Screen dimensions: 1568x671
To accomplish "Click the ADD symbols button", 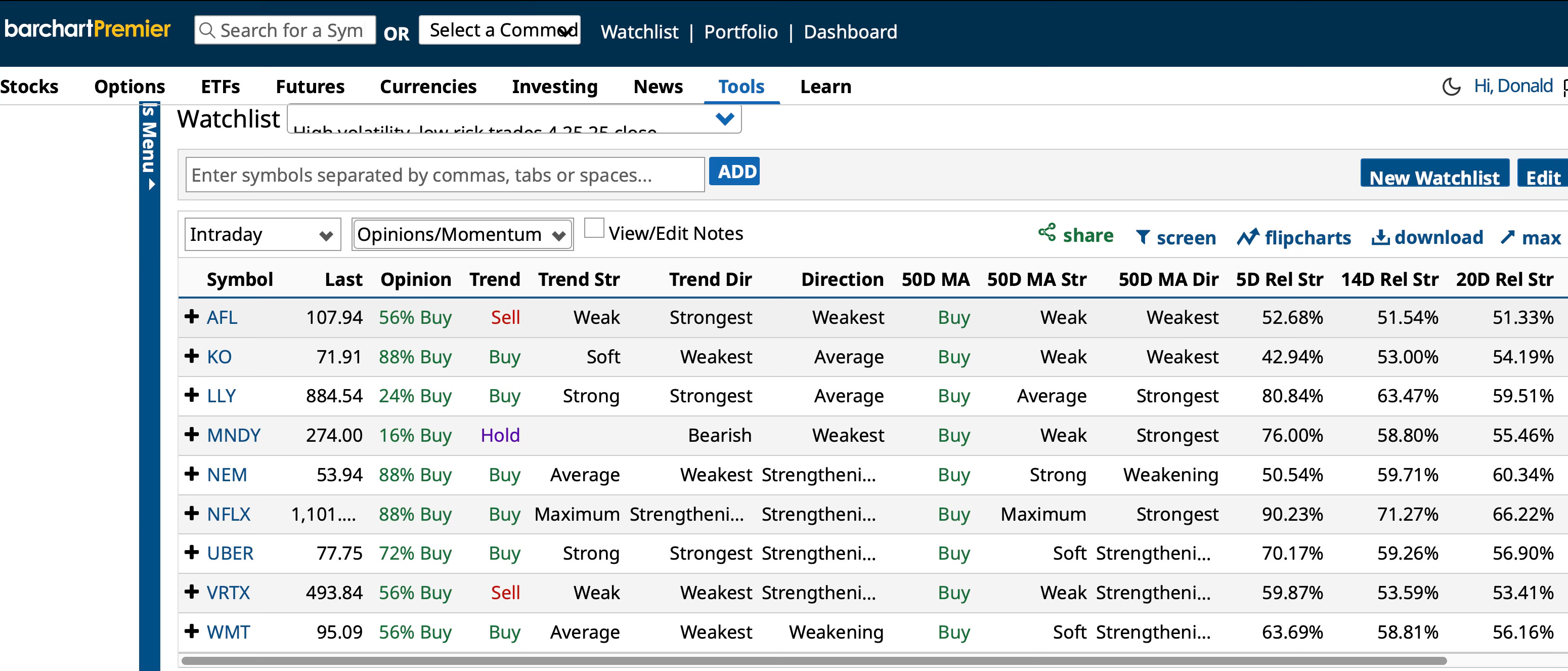I will pos(734,172).
